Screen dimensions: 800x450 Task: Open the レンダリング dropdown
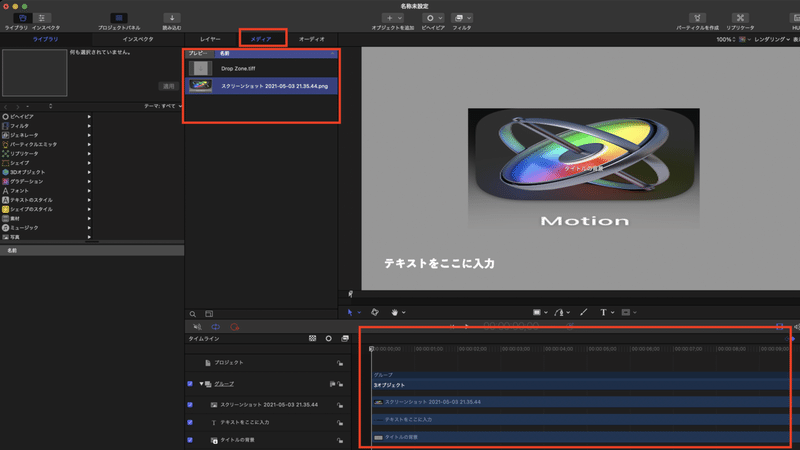coord(772,39)
